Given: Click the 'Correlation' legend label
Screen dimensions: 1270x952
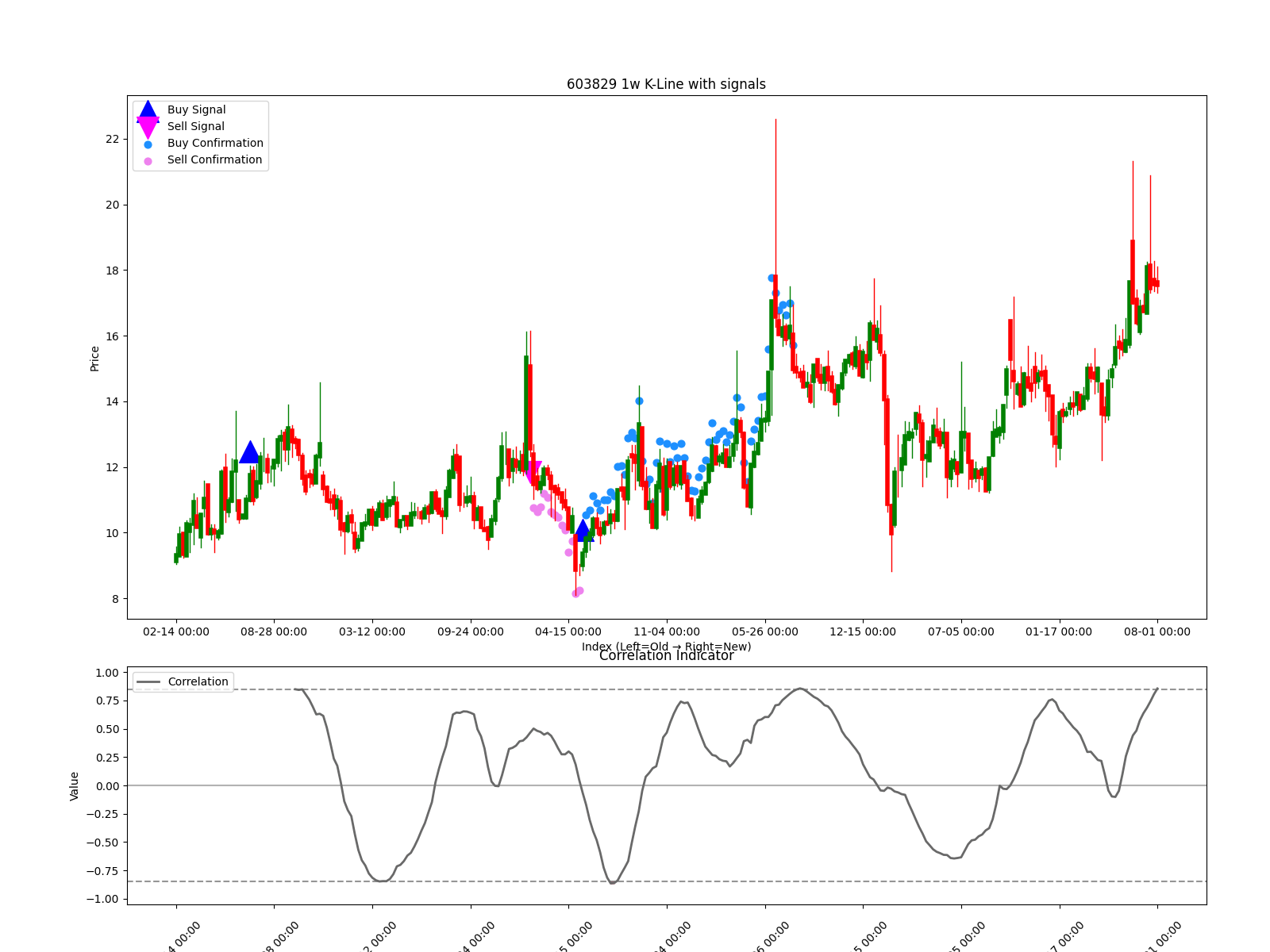Looking at the screenshot, I should click(x=198, y=681).
